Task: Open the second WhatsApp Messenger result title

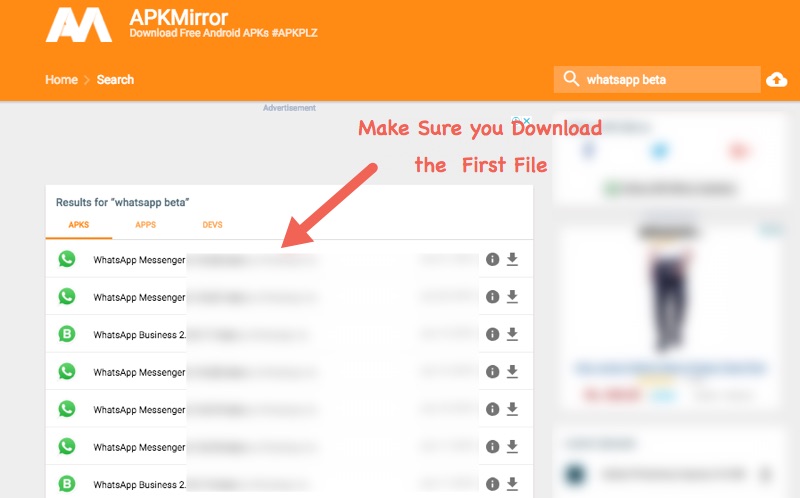Action: click(139, 297)
